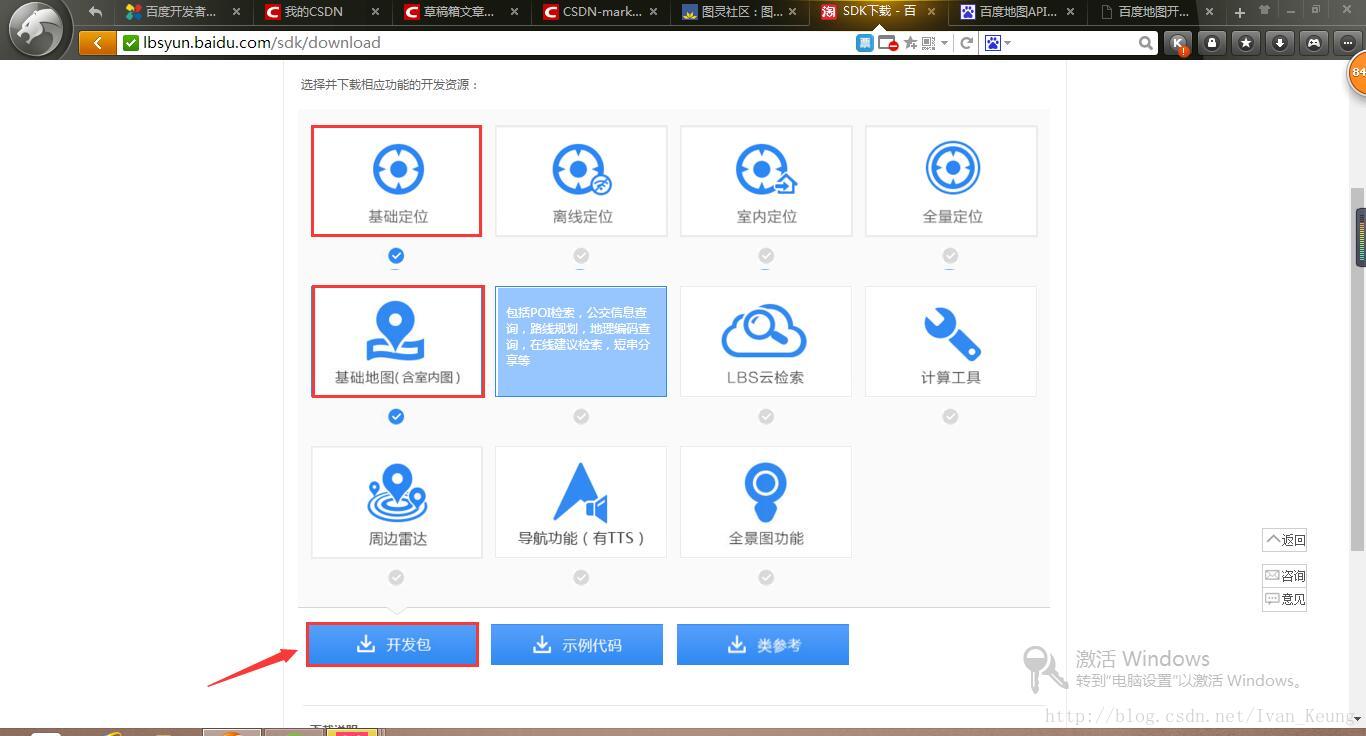Focus the Baidu search input box

pyautogui.click(x=1075, y=43)
